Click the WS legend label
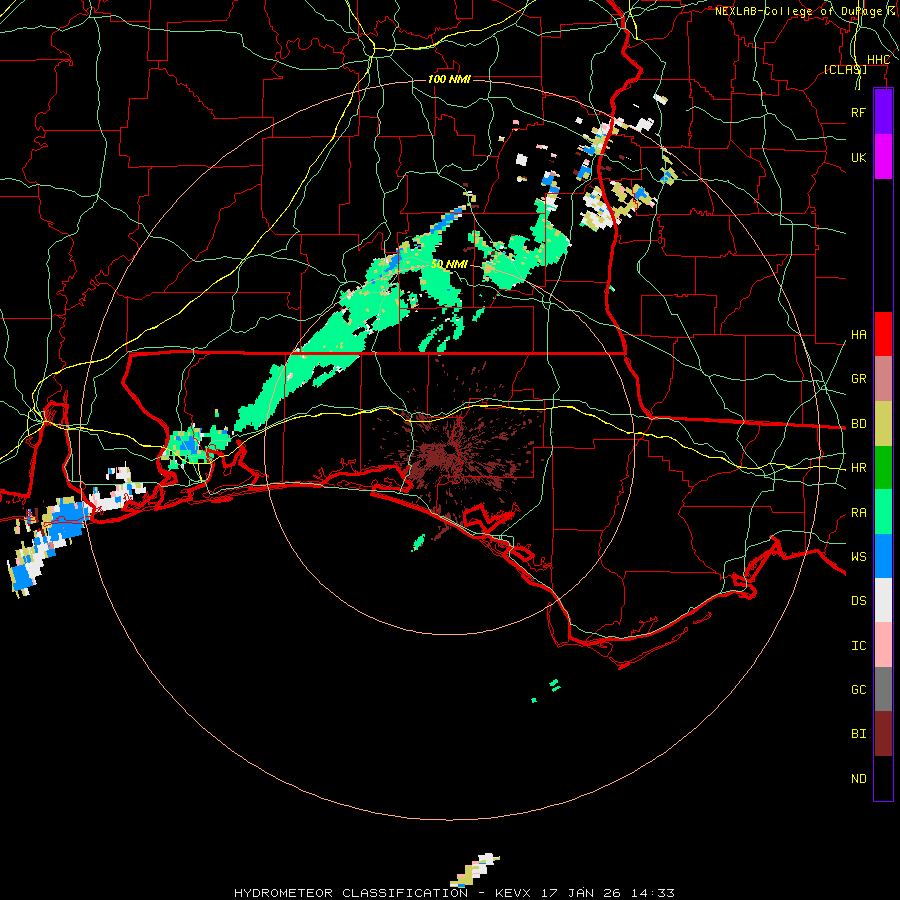Image resolution: width=900 pixels, height=900 pixels. [x=858, y=557]
